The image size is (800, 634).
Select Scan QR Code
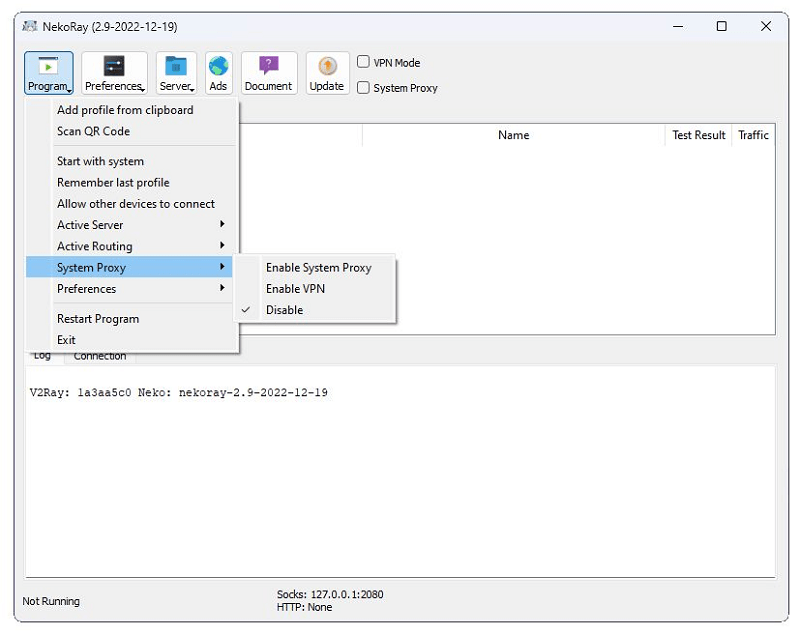pyautogui.click(x=93, y=131)
